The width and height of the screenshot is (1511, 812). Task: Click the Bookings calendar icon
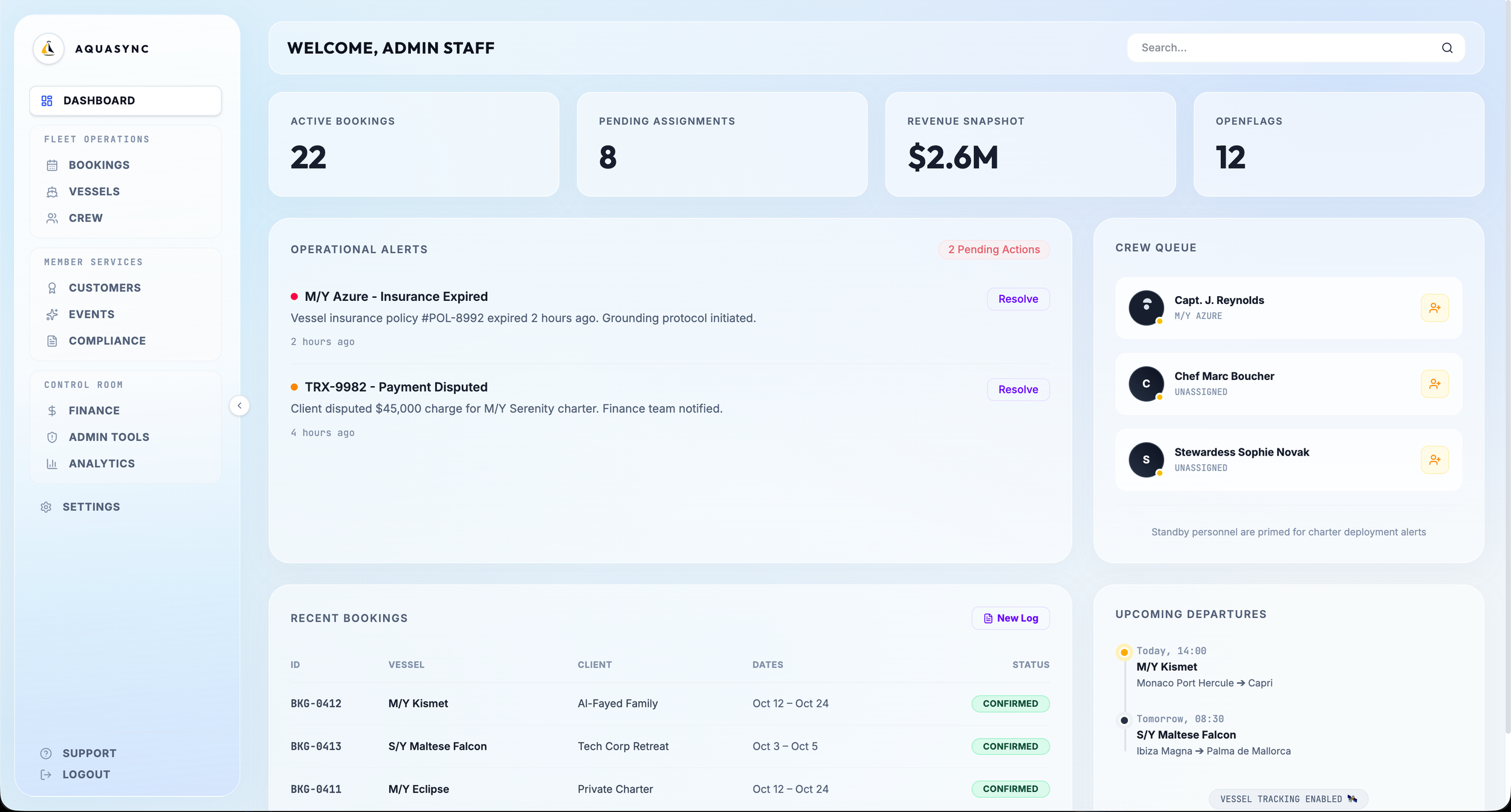pos(52,165)
